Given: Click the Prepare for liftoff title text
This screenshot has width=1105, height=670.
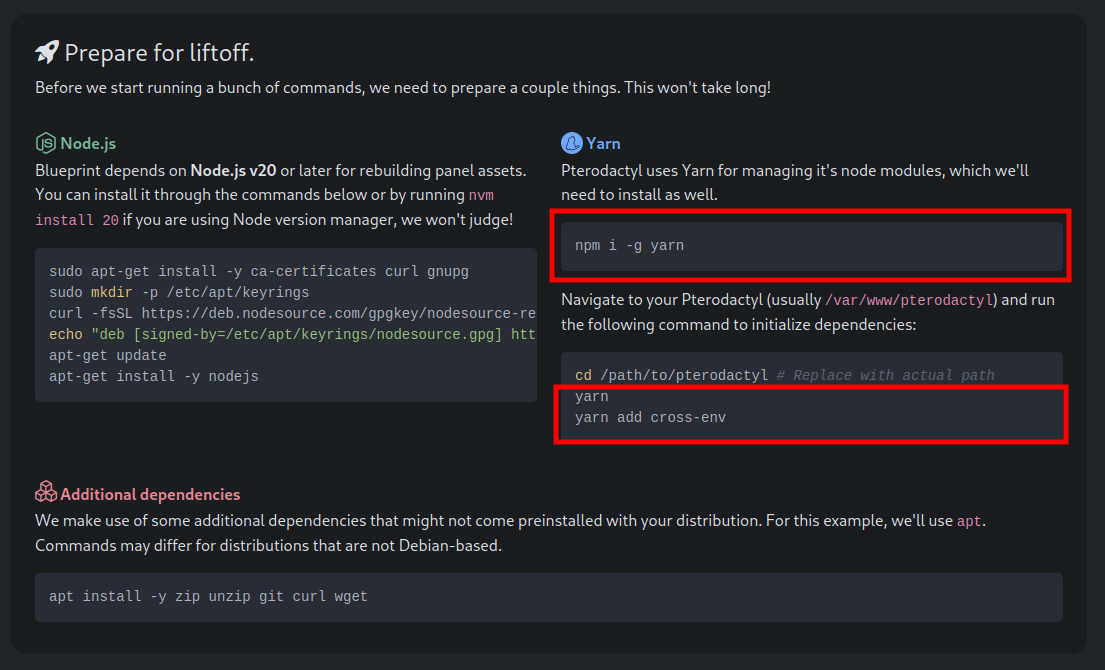Looking at the screenshot, I should coord(159,53).
